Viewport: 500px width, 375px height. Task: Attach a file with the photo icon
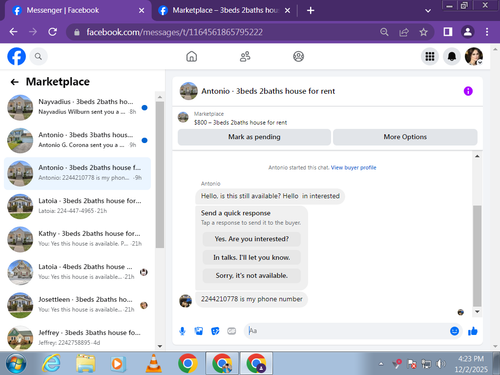(199, 331)
